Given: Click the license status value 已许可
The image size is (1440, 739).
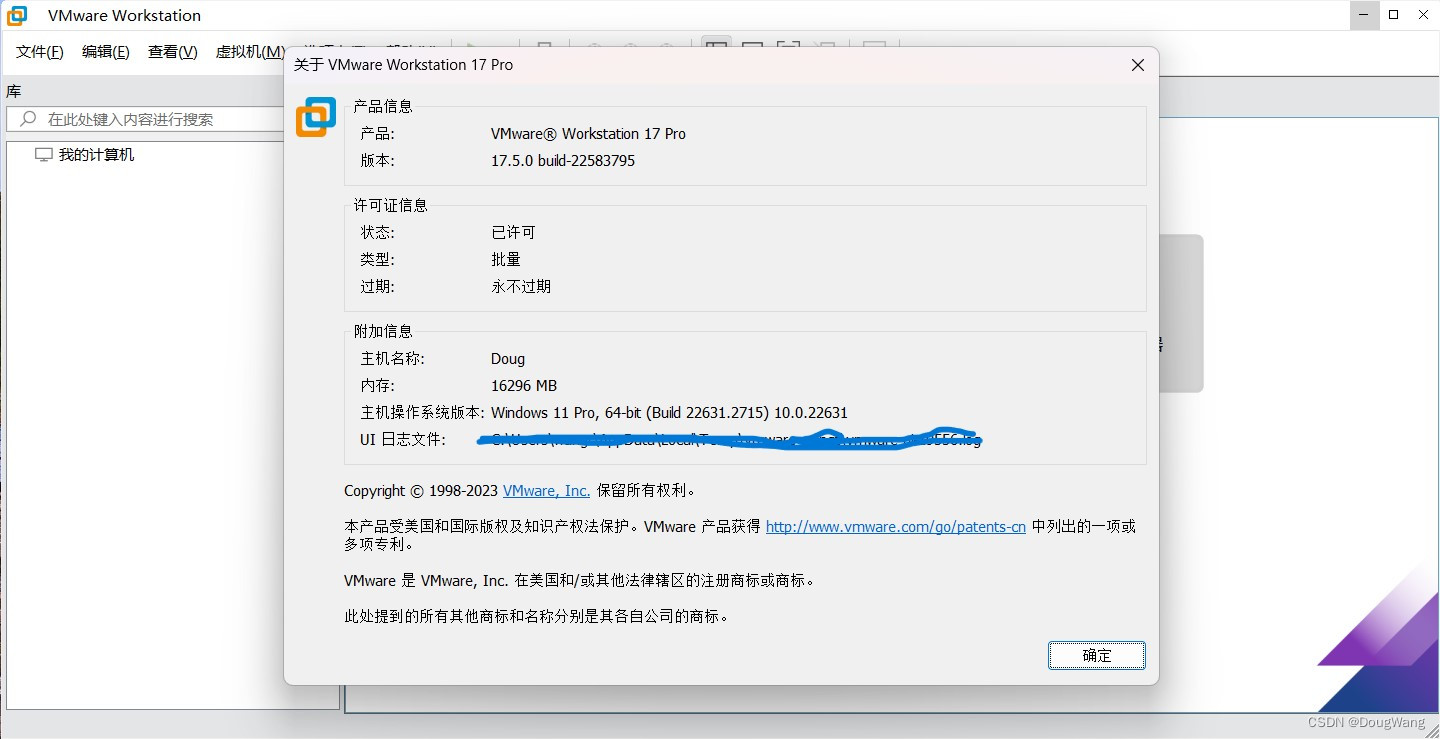Looking at the screenshot, I should coord(513,233).
